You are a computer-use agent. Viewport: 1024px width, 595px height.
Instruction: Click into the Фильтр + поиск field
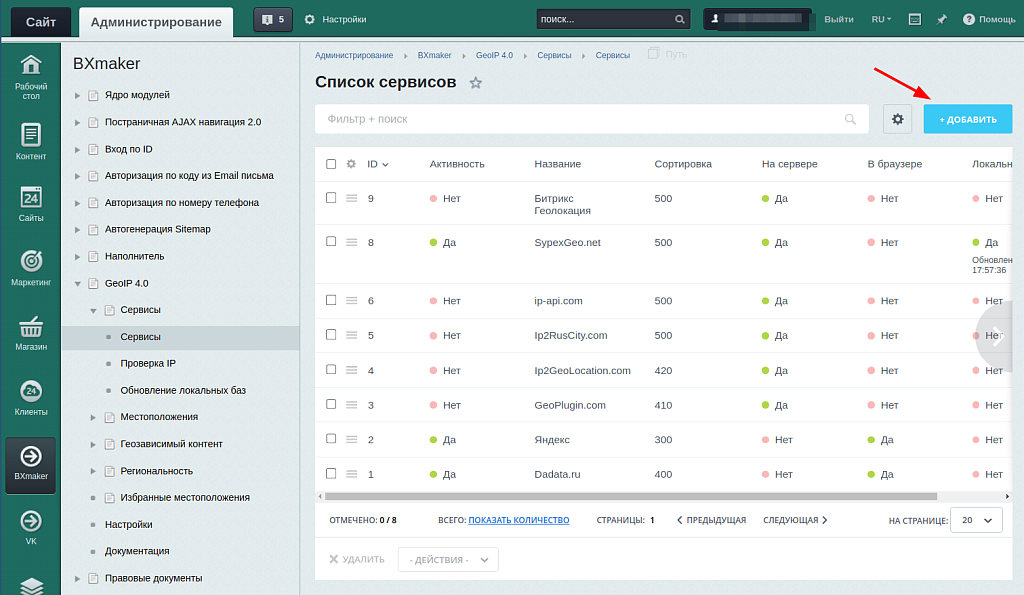(580, 119)
